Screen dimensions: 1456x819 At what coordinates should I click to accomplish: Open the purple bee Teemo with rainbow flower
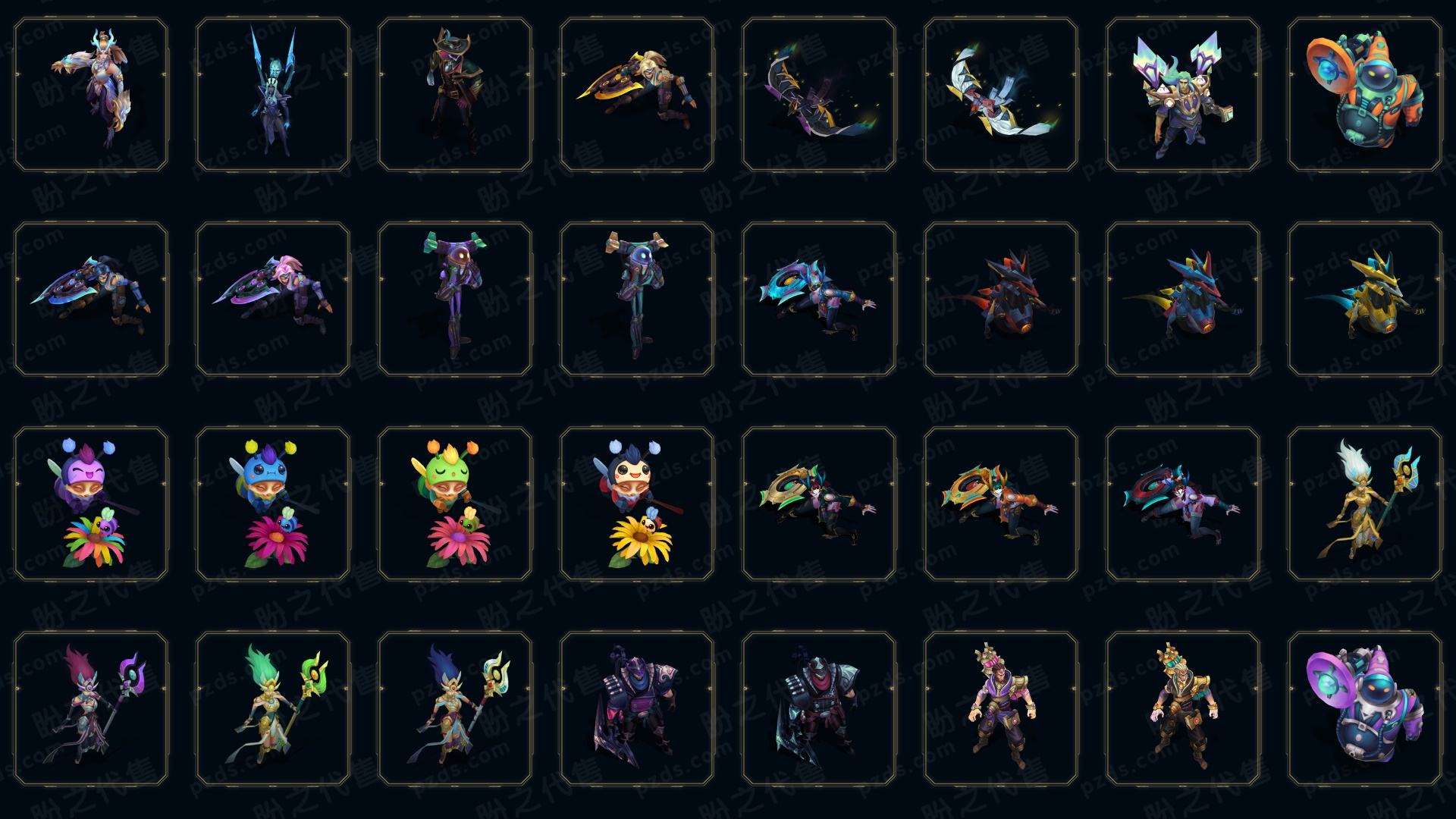(91, 504)
